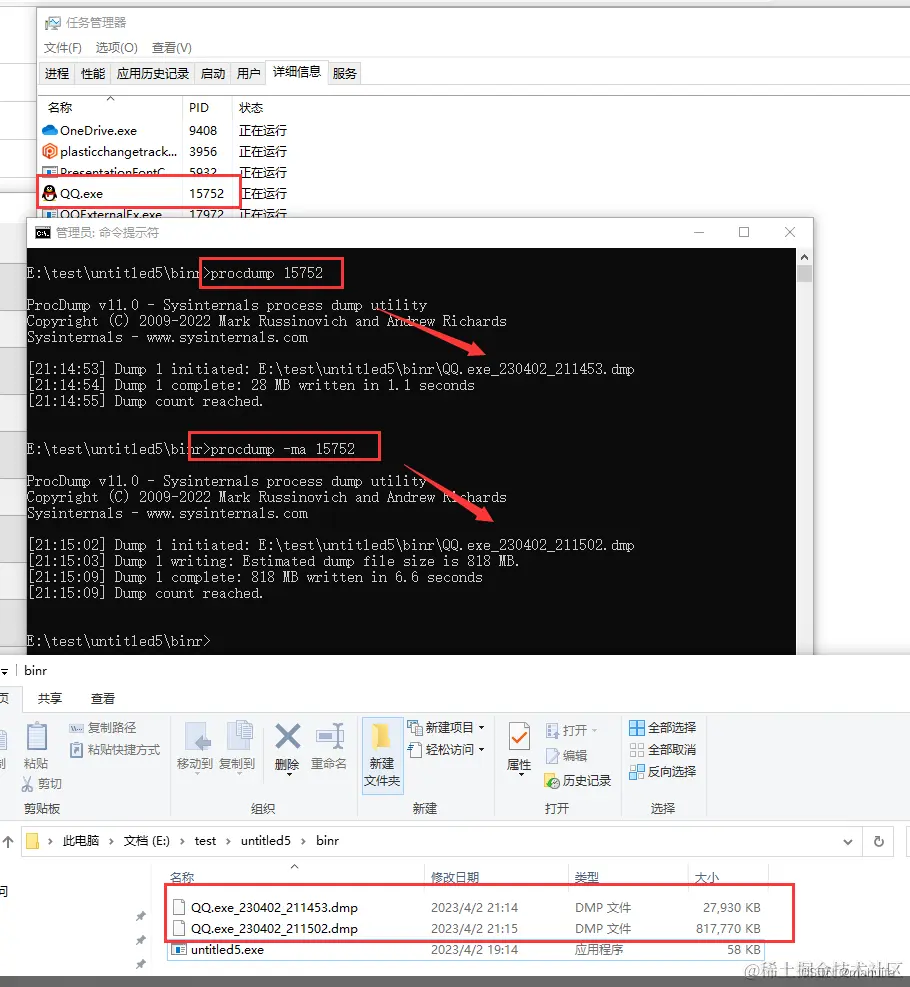Sort processes by 状态 column header
Image resolution: width=910 pixels, height=987 pixels.
[x=251, y=108]
